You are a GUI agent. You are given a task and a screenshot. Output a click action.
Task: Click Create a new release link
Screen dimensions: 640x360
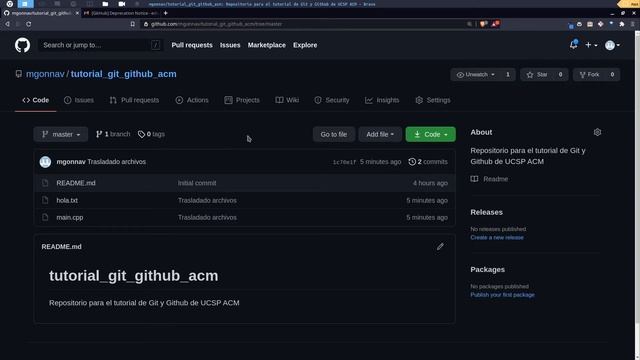click(x=497, y=238)
